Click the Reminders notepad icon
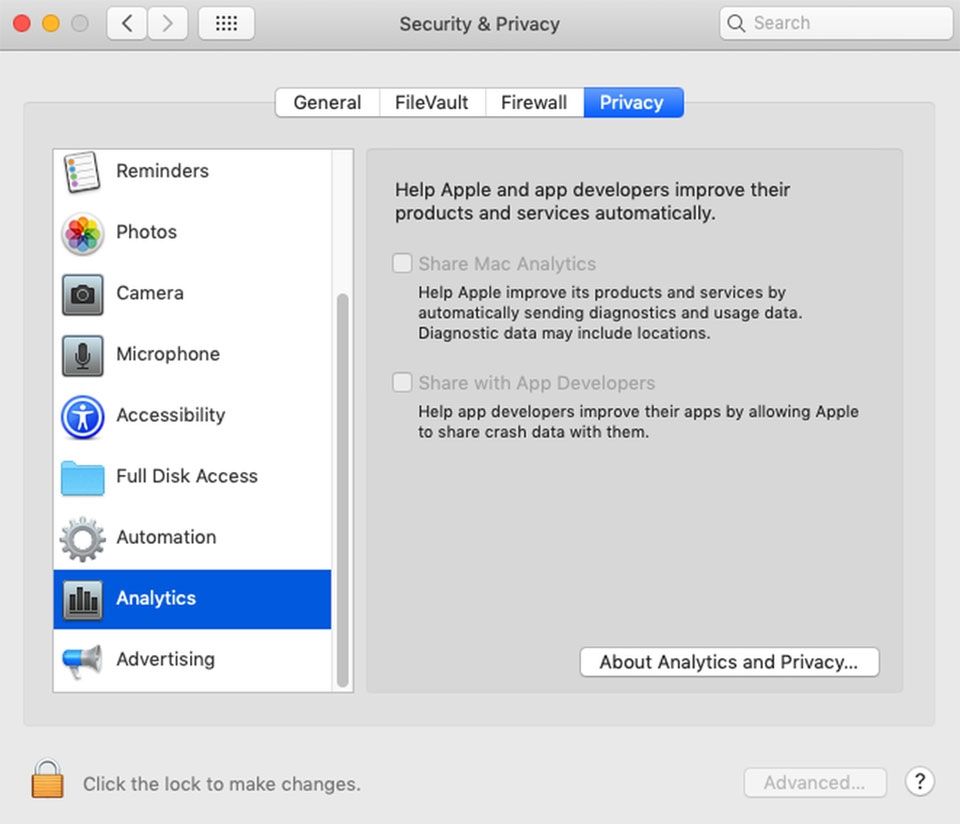The width and height of the screenshot is (960, 824). [x=81, y=172]
